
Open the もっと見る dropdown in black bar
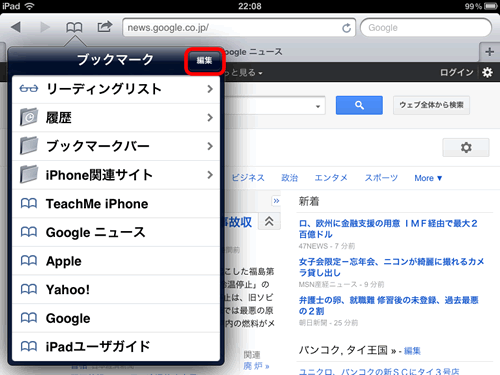coord(243,72)
